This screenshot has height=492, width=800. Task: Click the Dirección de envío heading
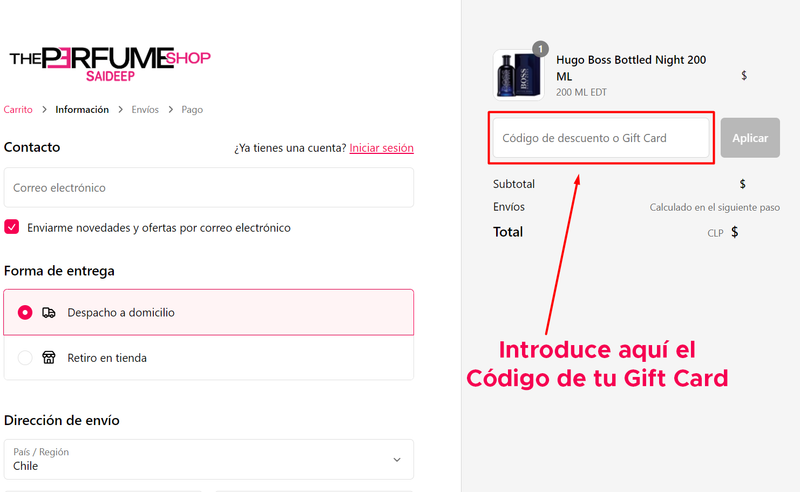[x=62, y=420]
